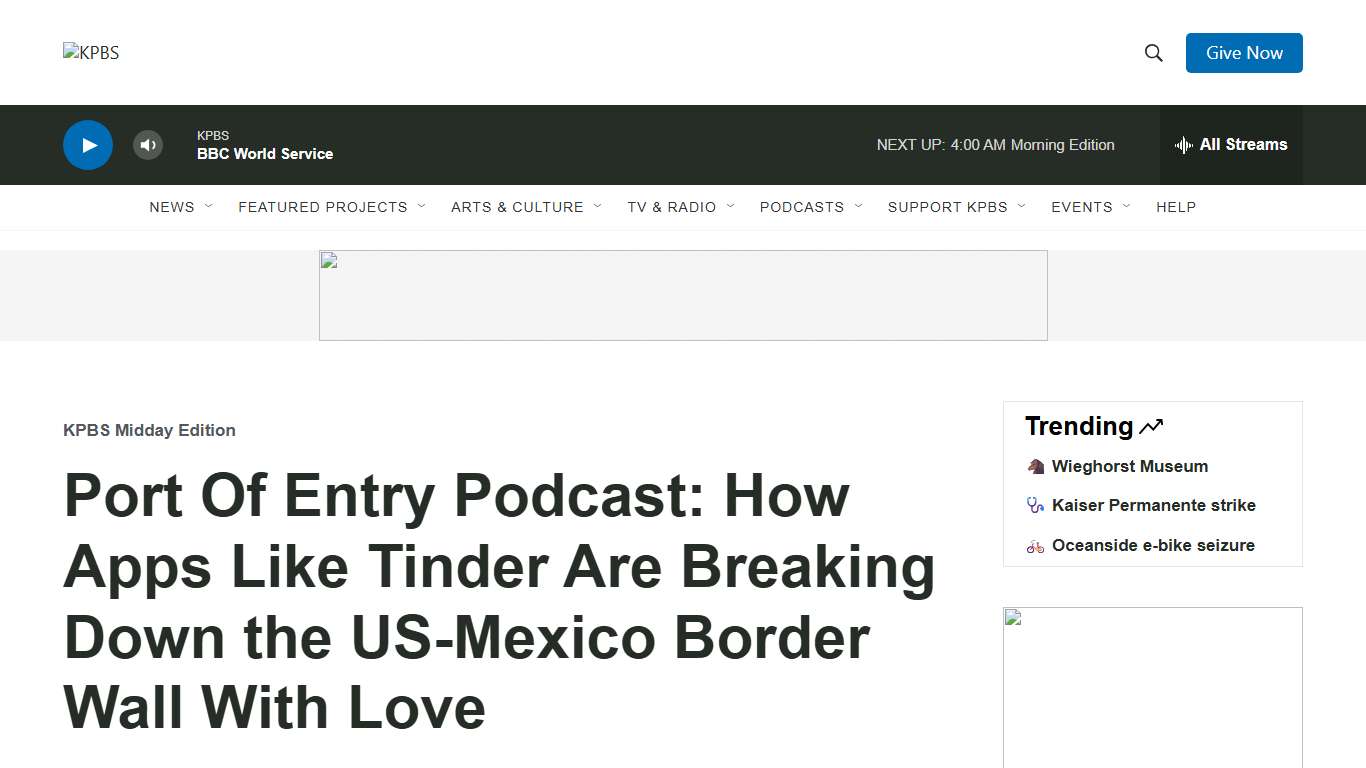Click the KPBS logo
Viewport: 1366px width, 768px height.
91,52
